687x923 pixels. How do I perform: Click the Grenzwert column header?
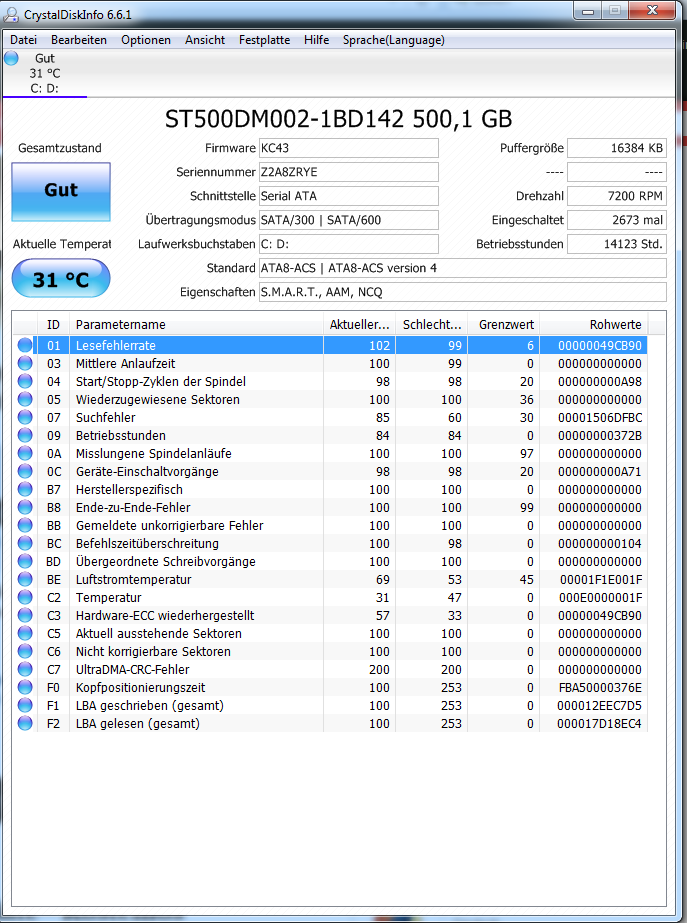[x=504, y=324]
